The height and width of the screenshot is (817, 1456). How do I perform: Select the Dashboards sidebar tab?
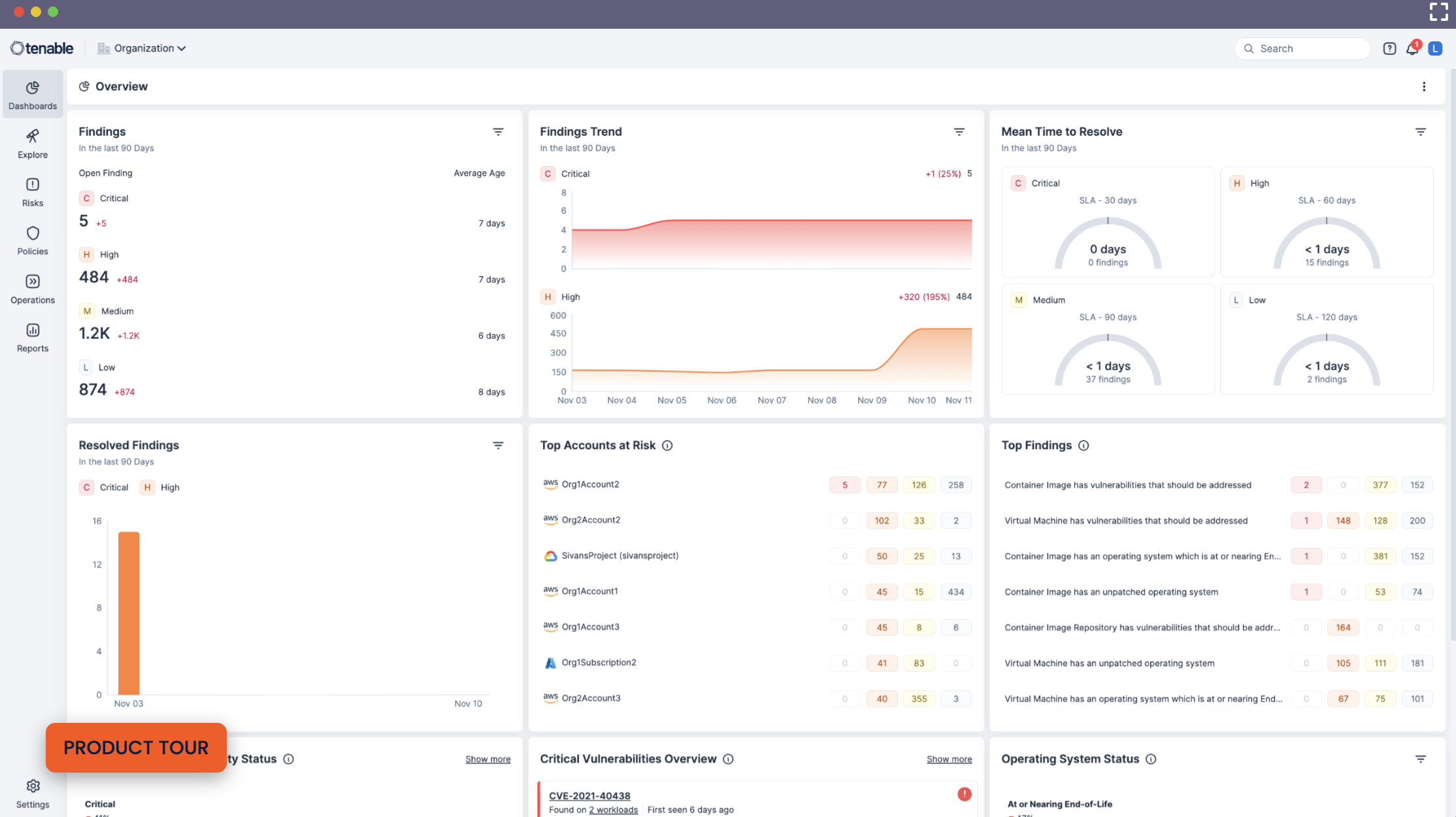(x=33, y=95)
